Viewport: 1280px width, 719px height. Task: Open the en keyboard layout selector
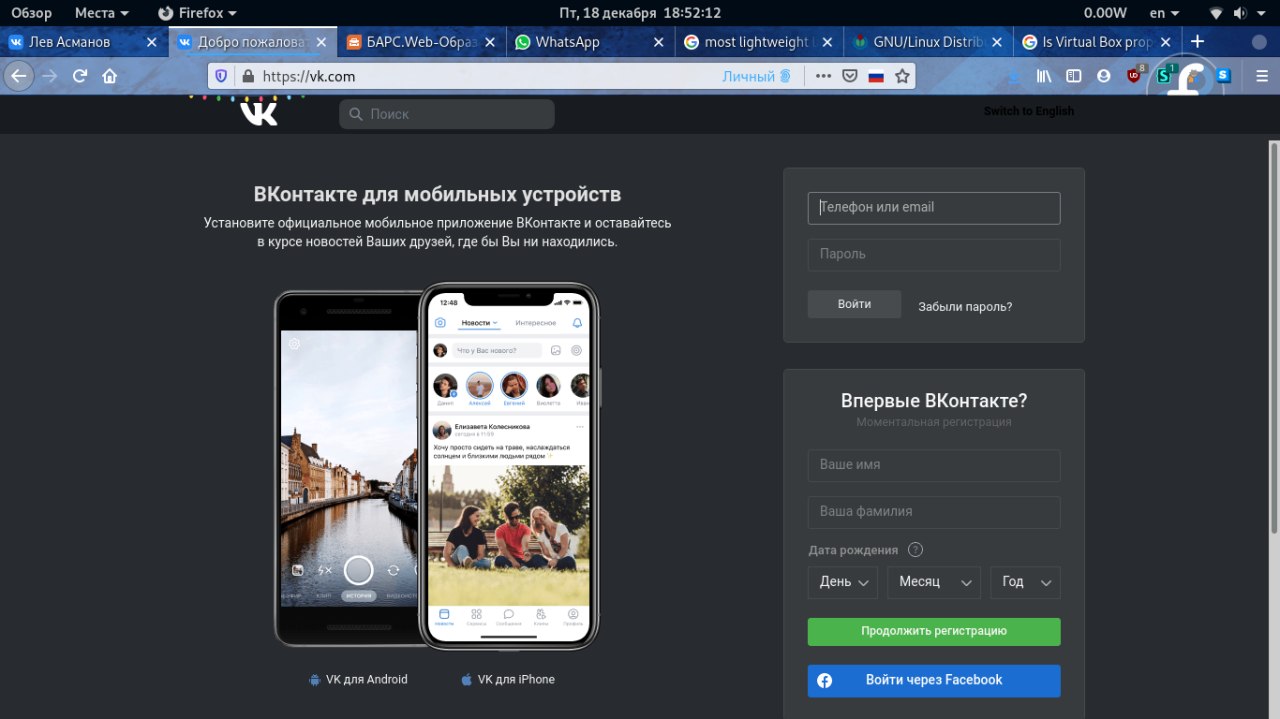coord(1165,13)
